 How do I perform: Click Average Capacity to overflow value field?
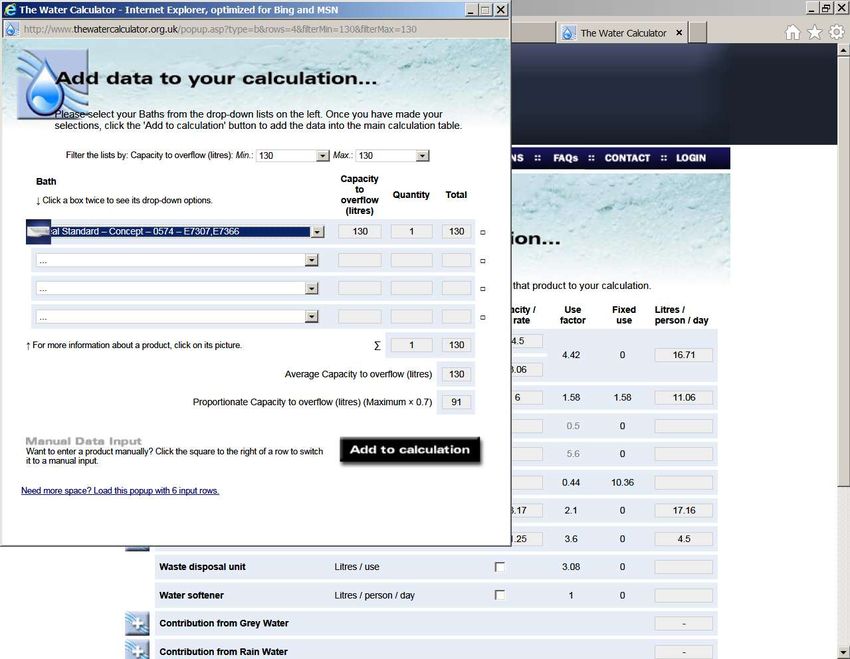(x=456, y=374)
